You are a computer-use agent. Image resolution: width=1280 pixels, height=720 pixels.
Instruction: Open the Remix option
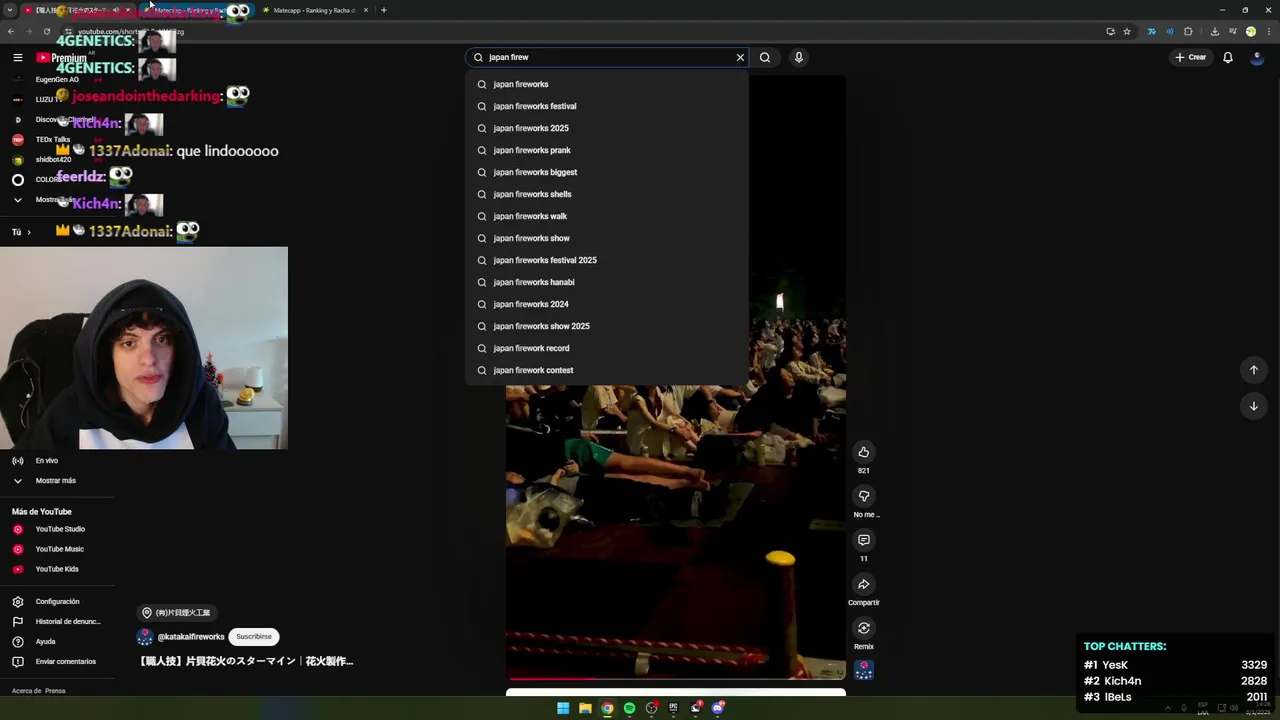pos(864,628)
